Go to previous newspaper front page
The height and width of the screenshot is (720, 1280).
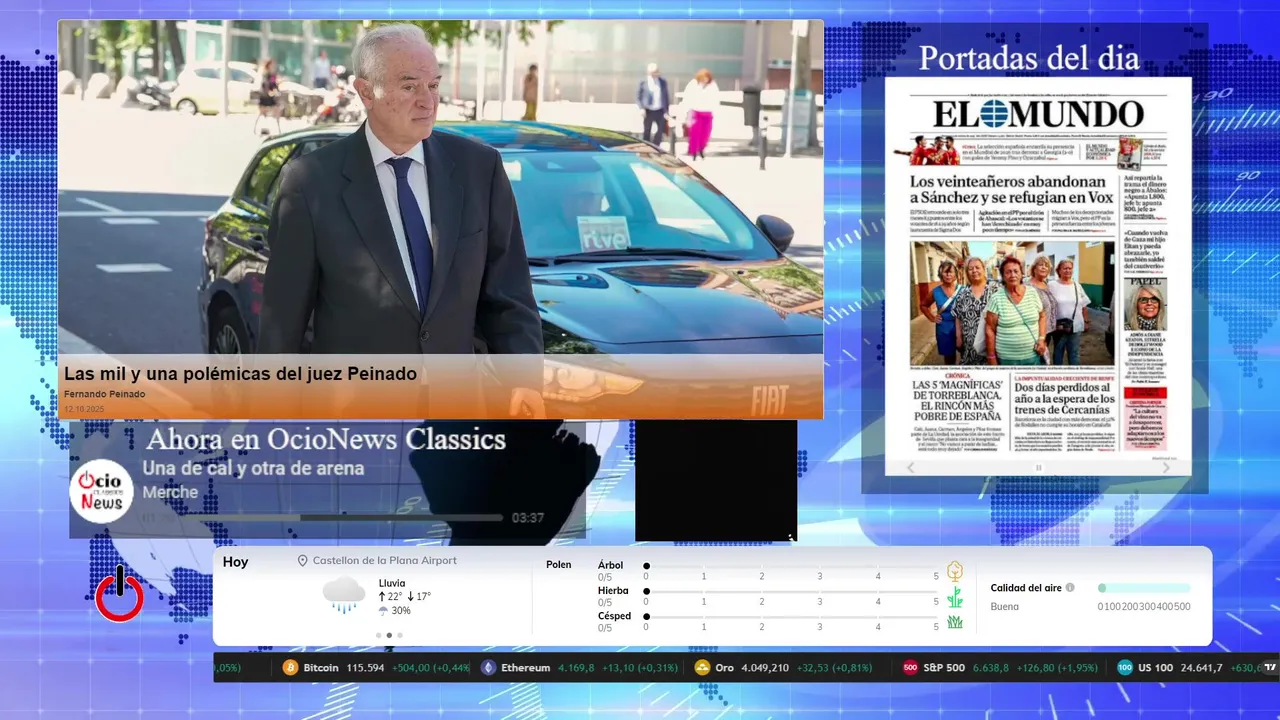pos(911,468)
